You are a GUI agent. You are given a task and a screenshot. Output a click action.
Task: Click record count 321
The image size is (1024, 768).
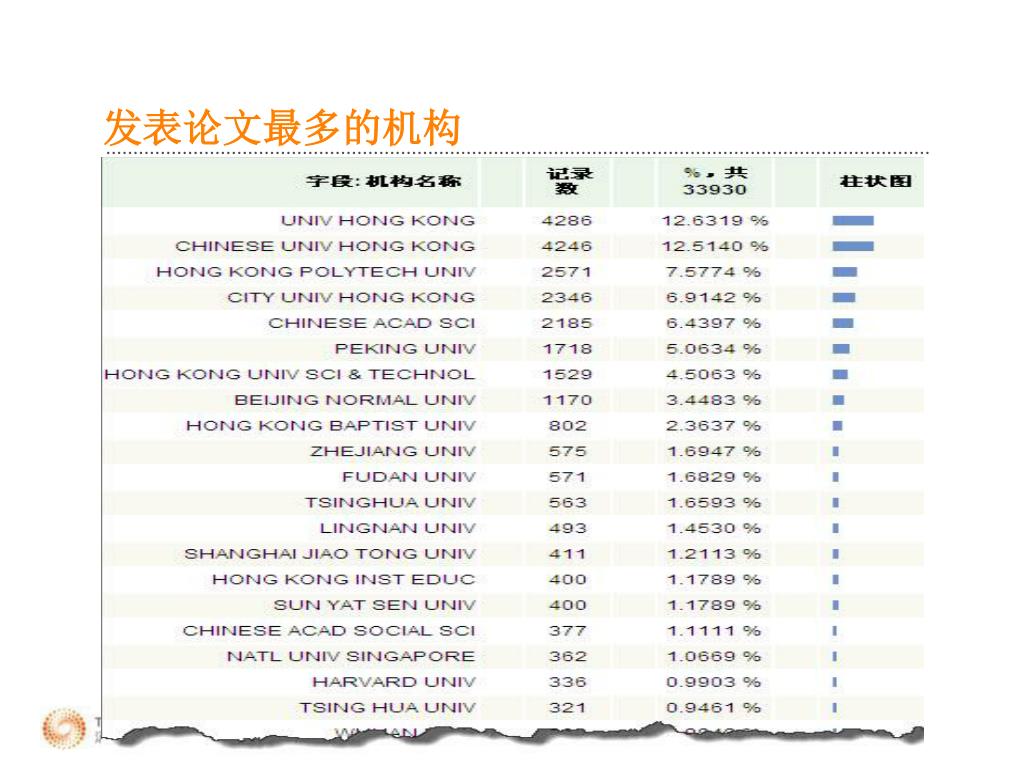click(x=568, y=707)
